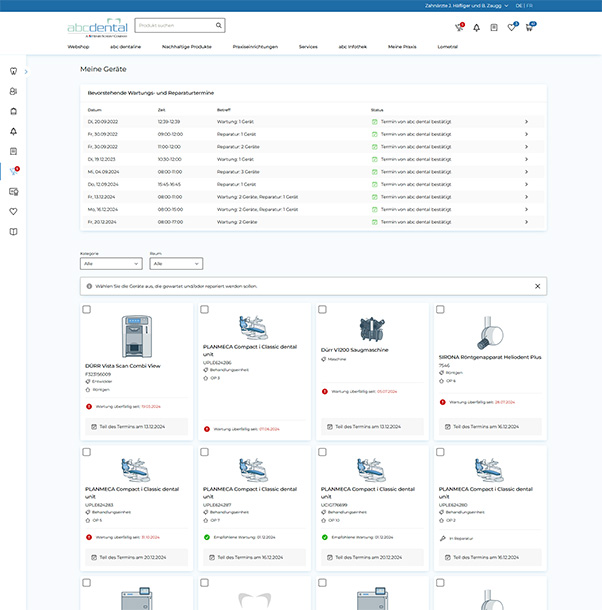Open the Kategorie dropdown filter
The height and width of the screenshot is (610, 602).
click(x=111, y=264)
